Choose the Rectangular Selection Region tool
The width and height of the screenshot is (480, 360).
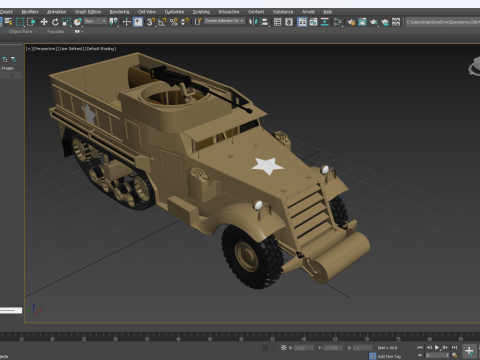coord(20,22)
